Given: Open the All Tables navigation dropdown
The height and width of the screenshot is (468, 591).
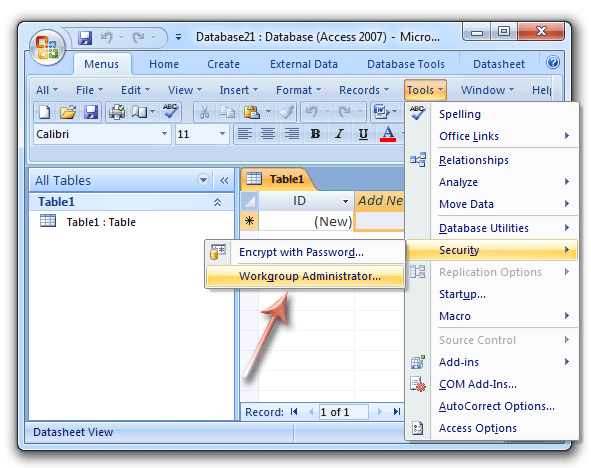Looking at the screenshot, I should click(203, 180).
